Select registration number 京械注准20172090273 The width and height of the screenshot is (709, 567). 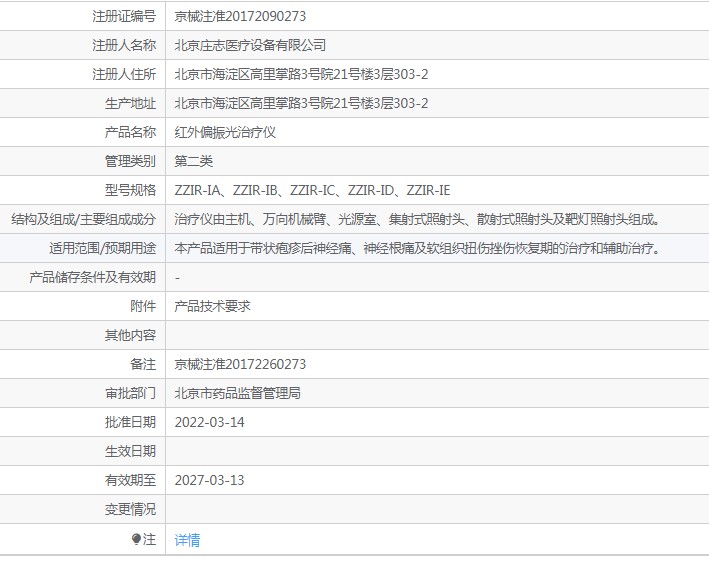tap(240, 16)
